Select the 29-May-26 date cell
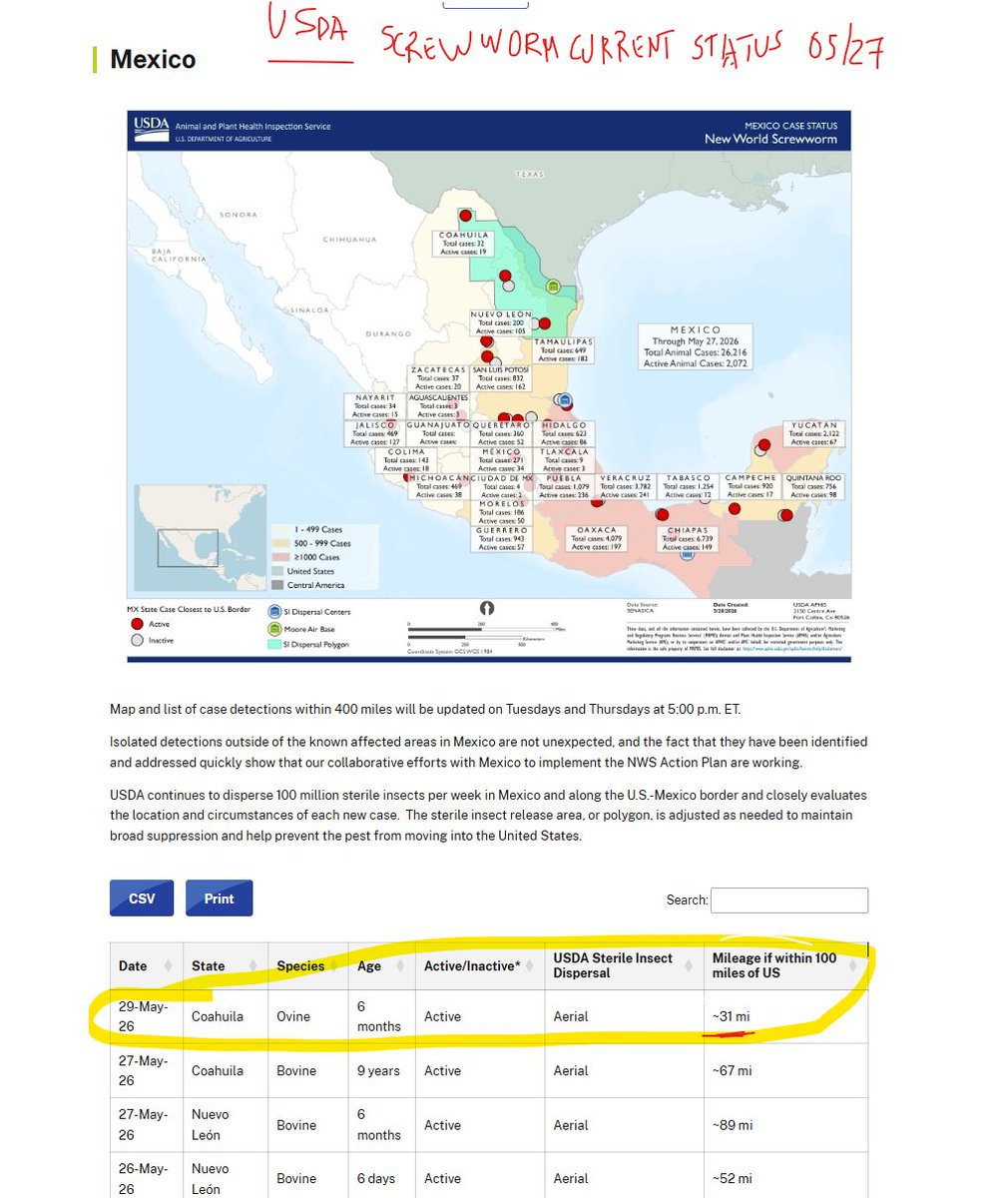 click(146, 1016)
